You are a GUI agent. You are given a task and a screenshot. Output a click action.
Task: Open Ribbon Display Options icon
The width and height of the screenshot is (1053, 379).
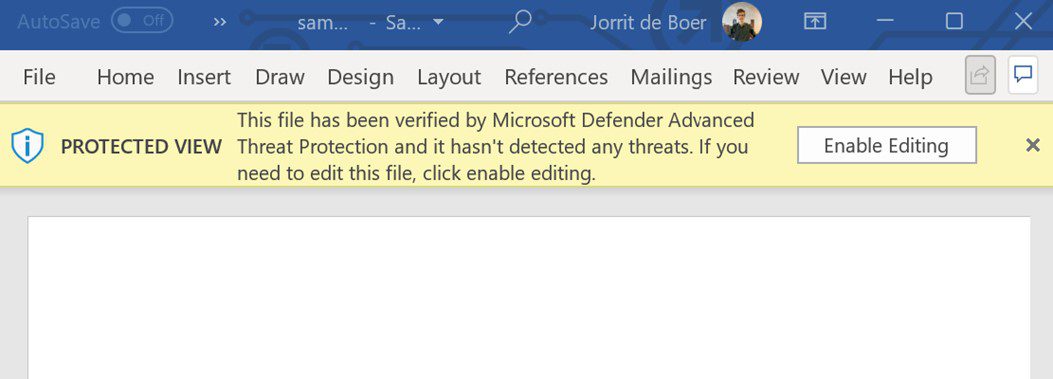tap(815, 22)
